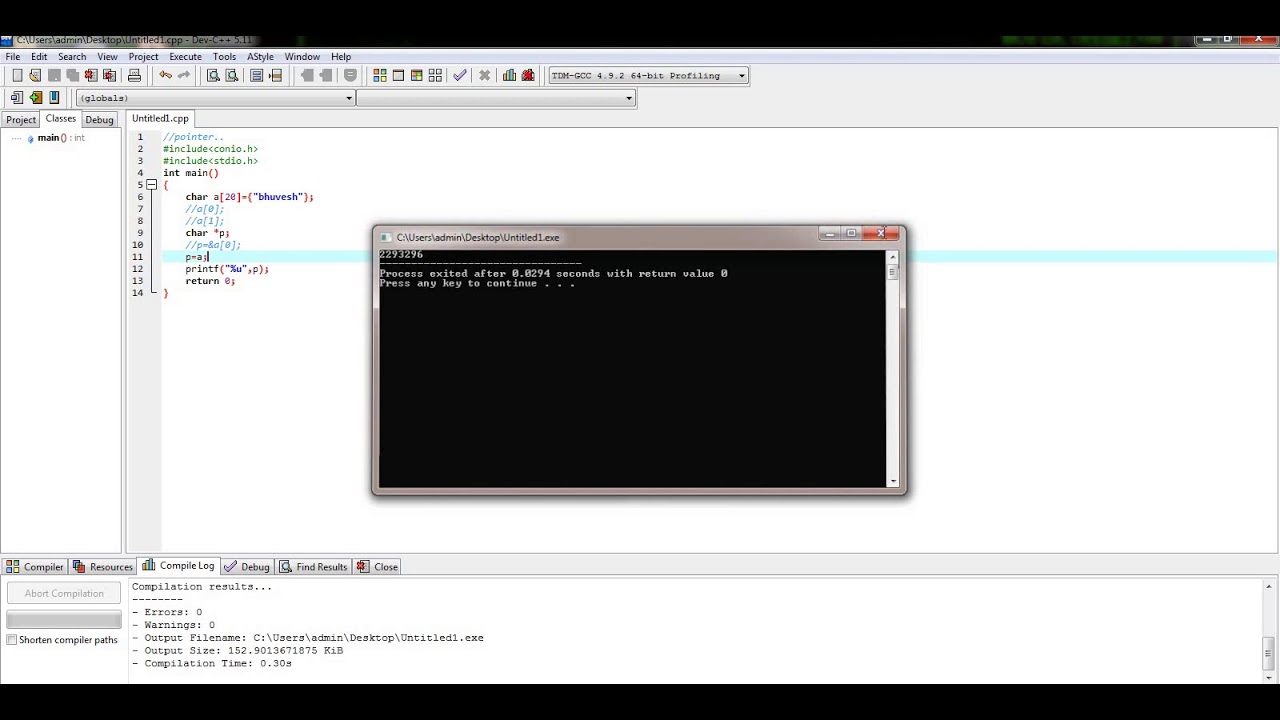
Task: Collapse the code fold at line 5
Action: pyautogui.click(x=151, y=185)
